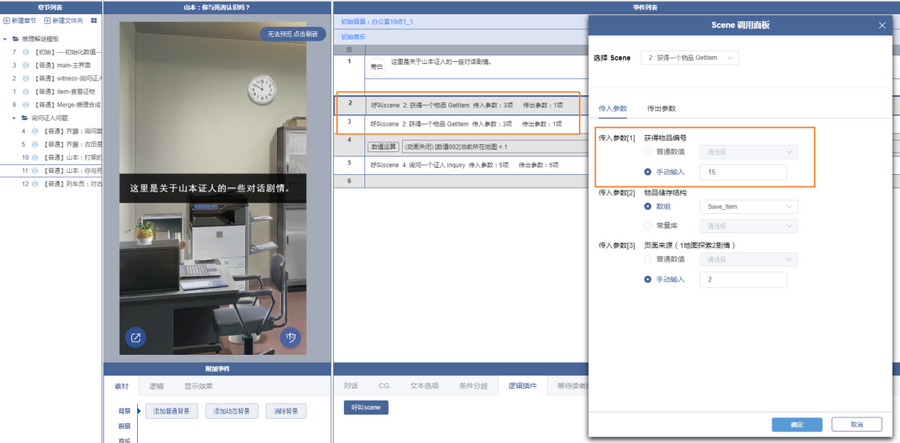Open the Save_Item array dropdown
This screenshot has height=443, width=900.
click(x=749, y=207)
